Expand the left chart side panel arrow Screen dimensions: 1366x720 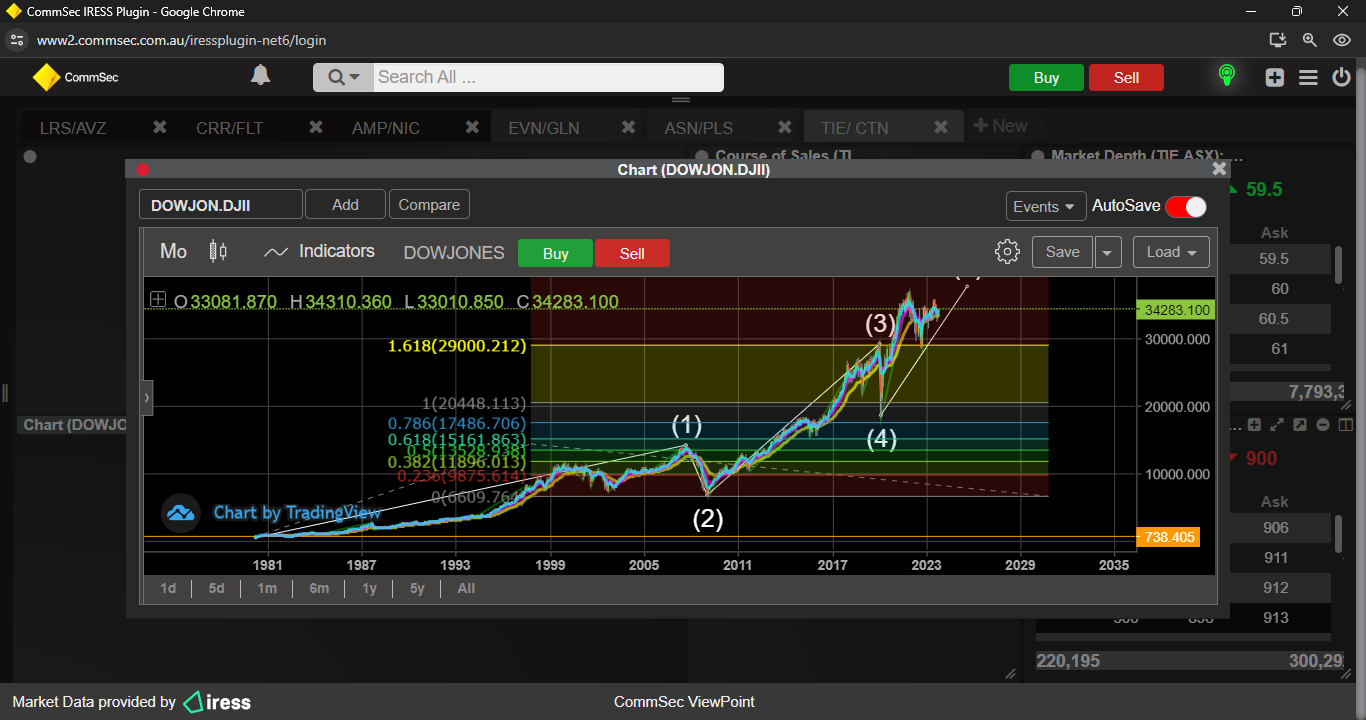click(x=147, y=397)
